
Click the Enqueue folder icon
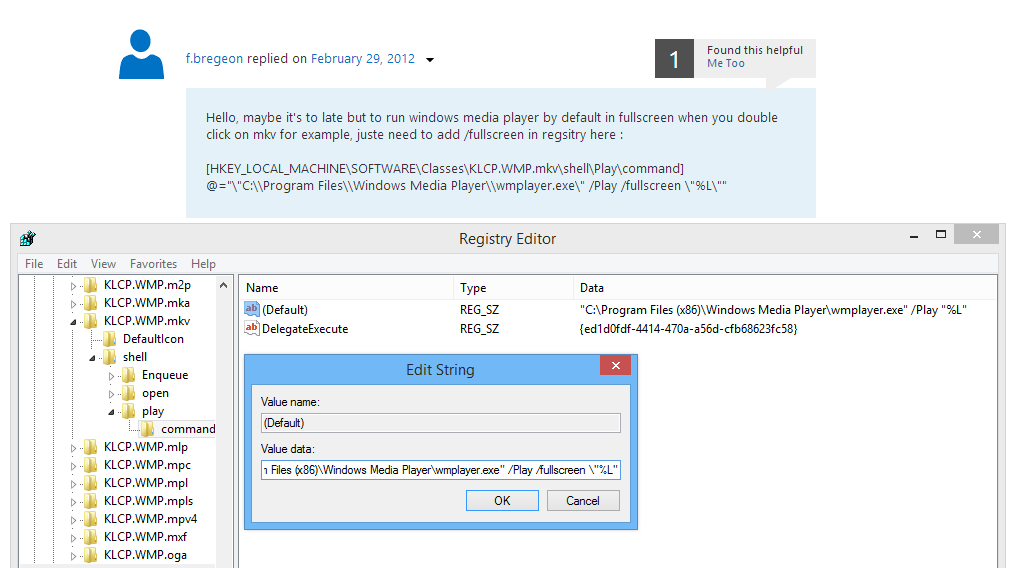point(129,375)
